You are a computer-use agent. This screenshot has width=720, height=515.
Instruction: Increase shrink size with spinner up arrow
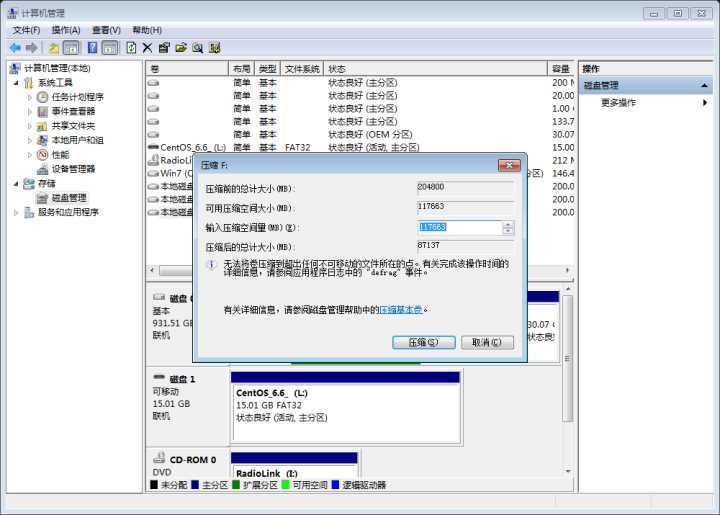point(508,224)
